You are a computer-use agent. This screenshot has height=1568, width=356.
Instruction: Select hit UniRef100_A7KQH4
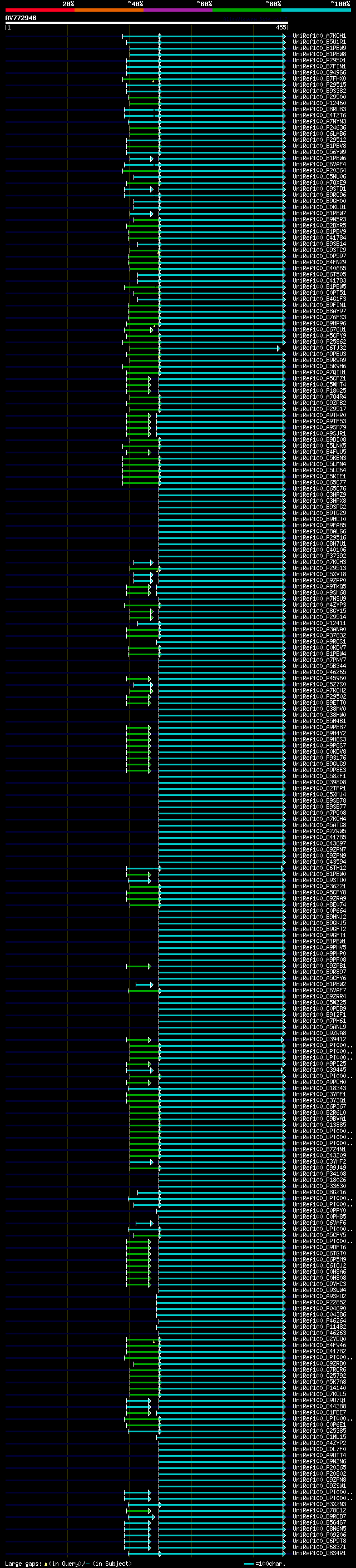point(319,819)
